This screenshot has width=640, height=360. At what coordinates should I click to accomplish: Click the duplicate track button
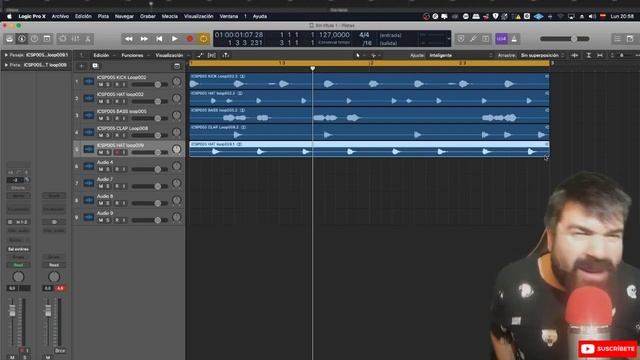click(95, 66)
